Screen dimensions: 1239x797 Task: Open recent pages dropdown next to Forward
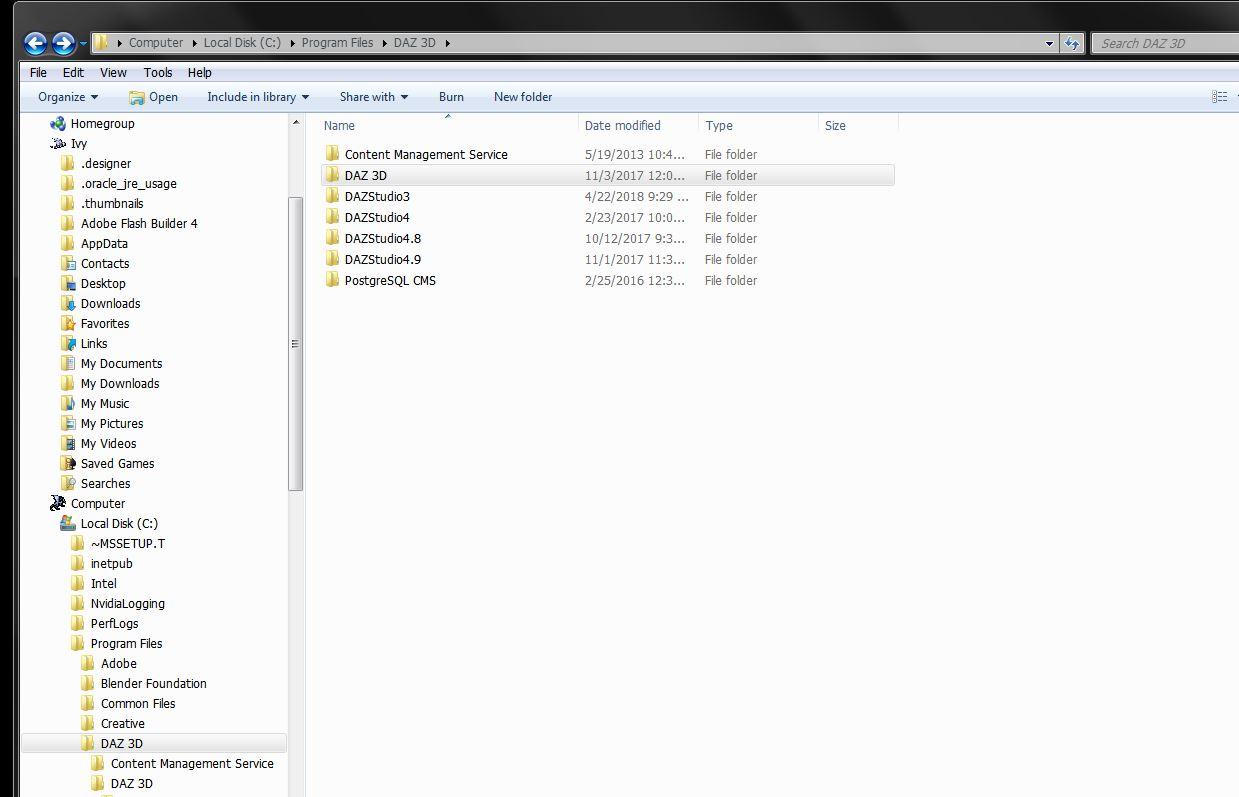(x=83, y=43)
